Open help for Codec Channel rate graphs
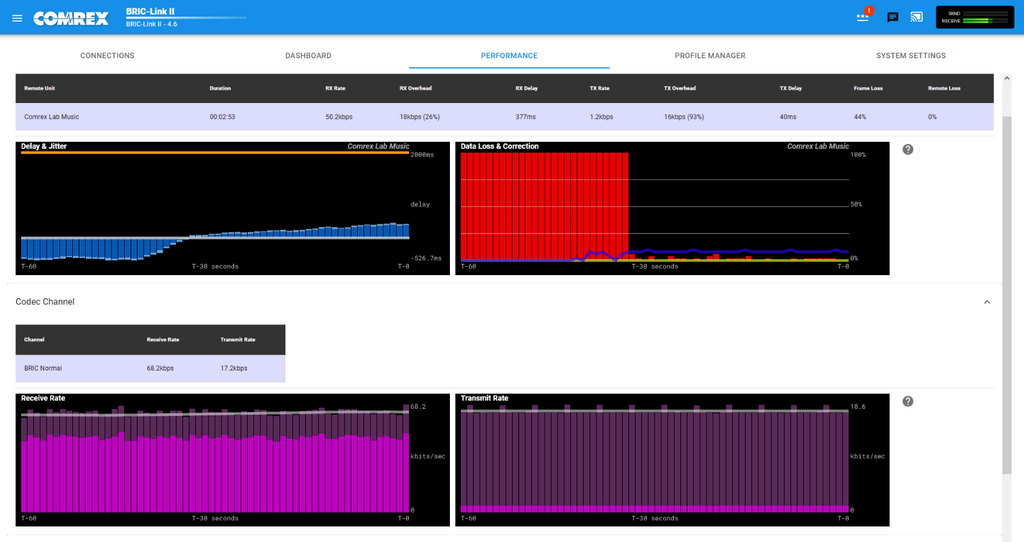Viewport: 1024px width, 542px height. (x=908, y=402)
